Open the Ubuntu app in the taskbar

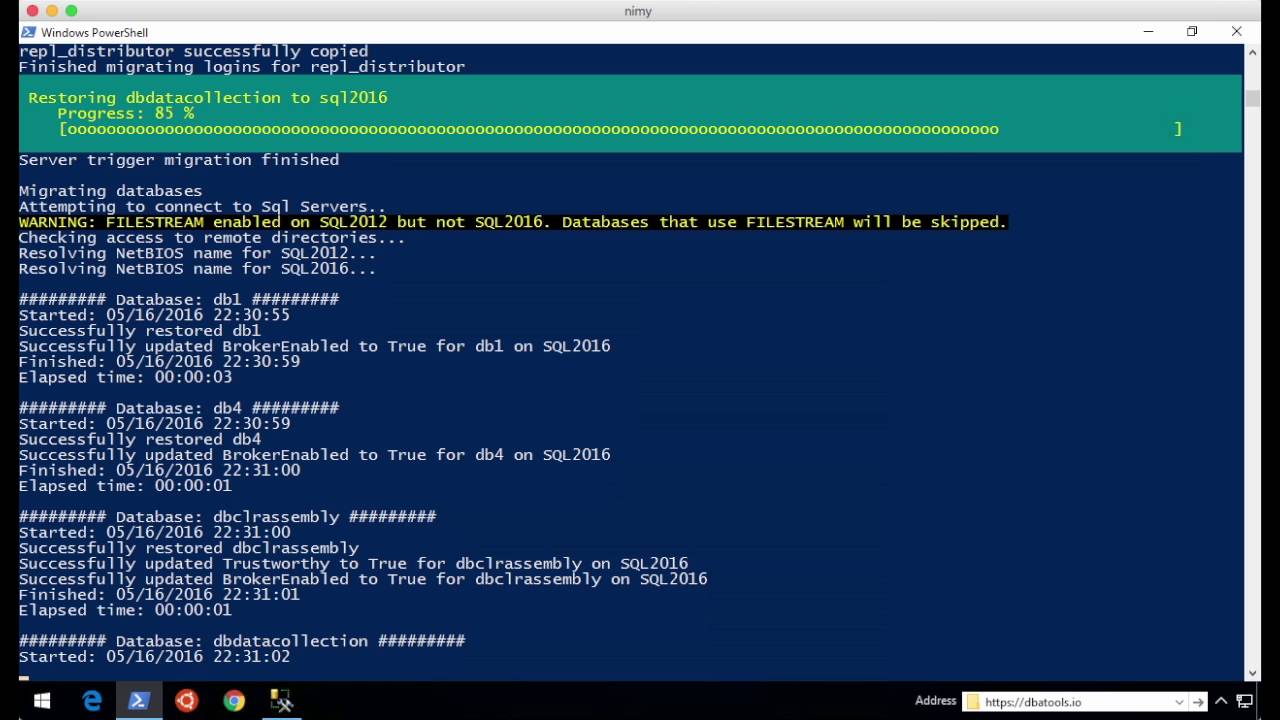(x=186, y=701)
